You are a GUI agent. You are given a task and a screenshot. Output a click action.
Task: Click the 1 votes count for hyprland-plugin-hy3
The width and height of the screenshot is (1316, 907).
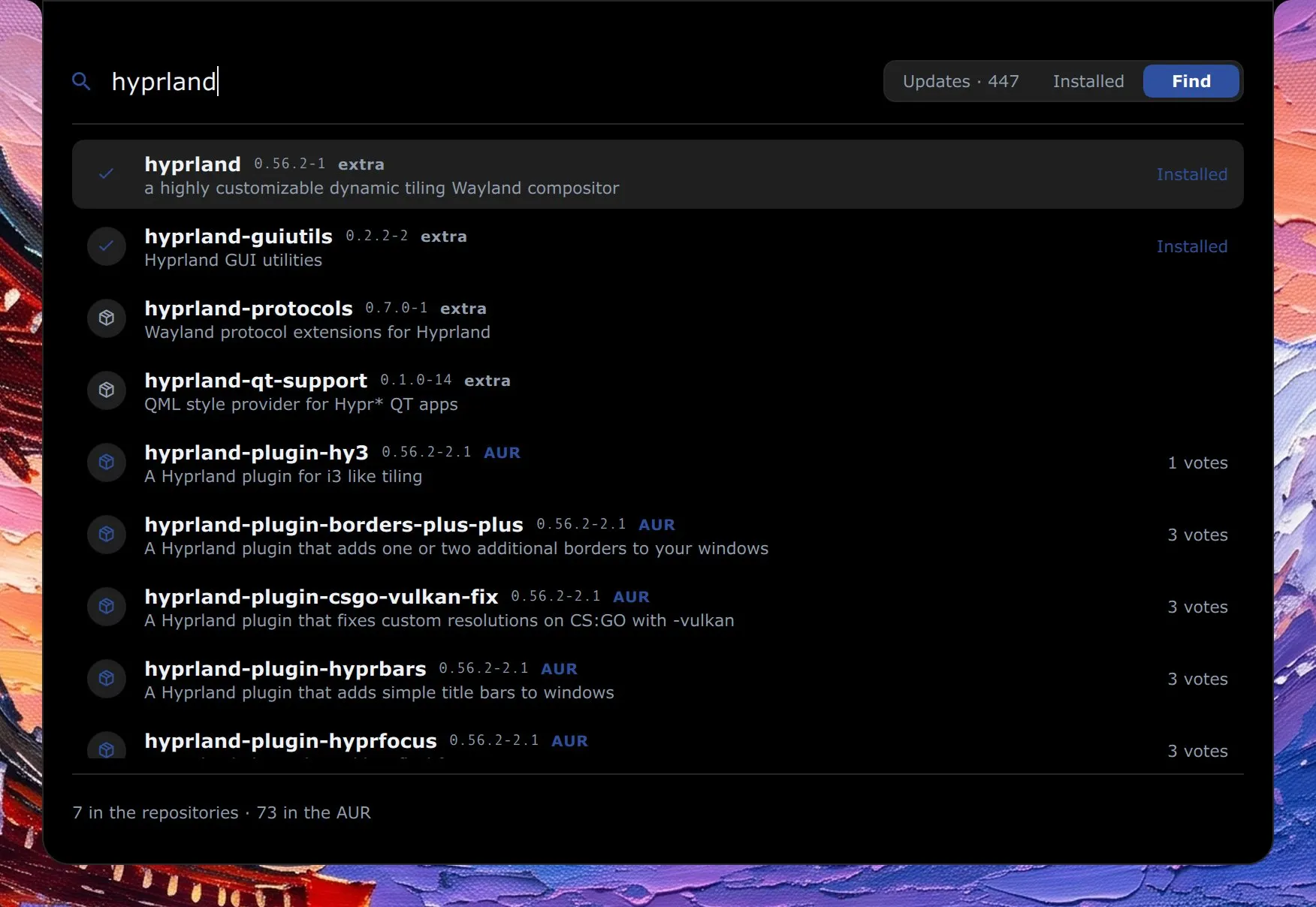(1197, 463)
